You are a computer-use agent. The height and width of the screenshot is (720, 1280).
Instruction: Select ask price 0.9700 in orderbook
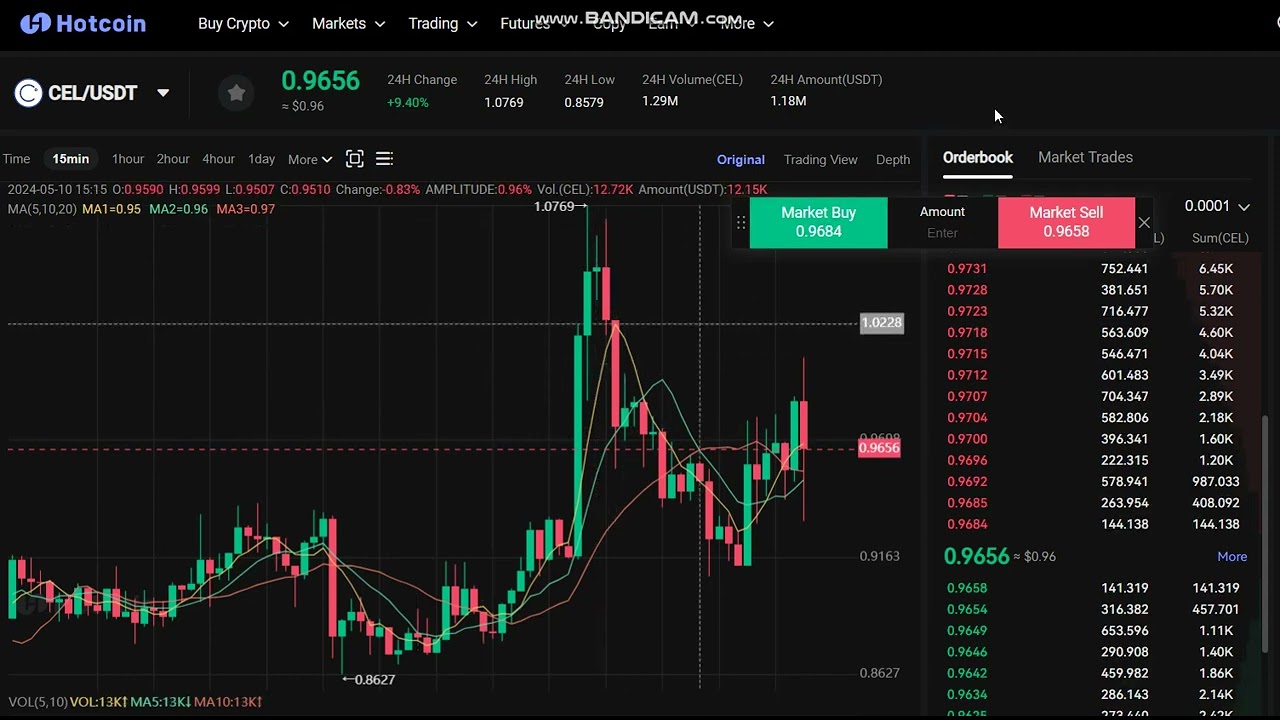[x=967, y=439]
